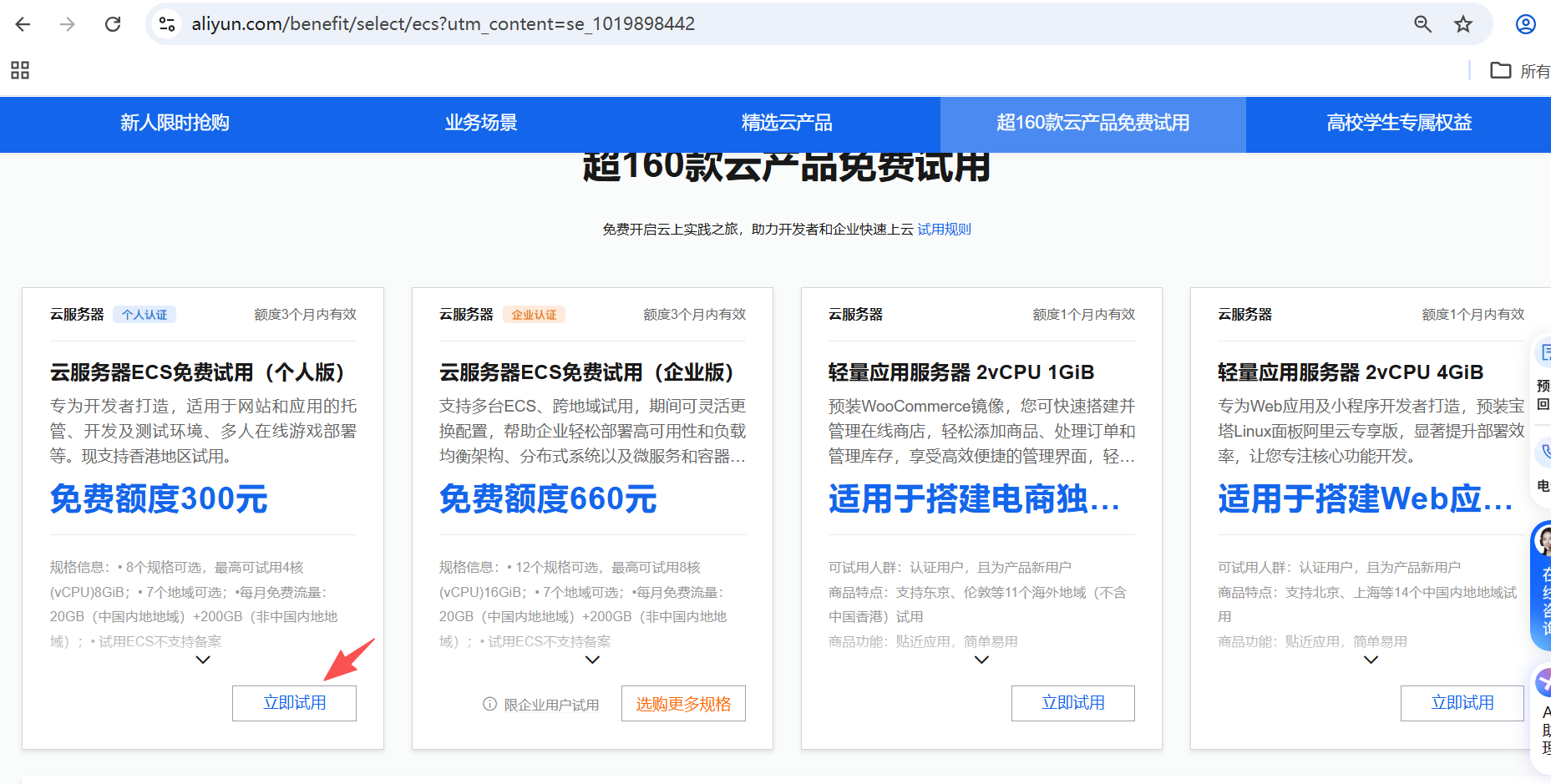Viewport: 1551px width, 784px height.
Task: Open site information settings icon in address bar
Action: 166,23
